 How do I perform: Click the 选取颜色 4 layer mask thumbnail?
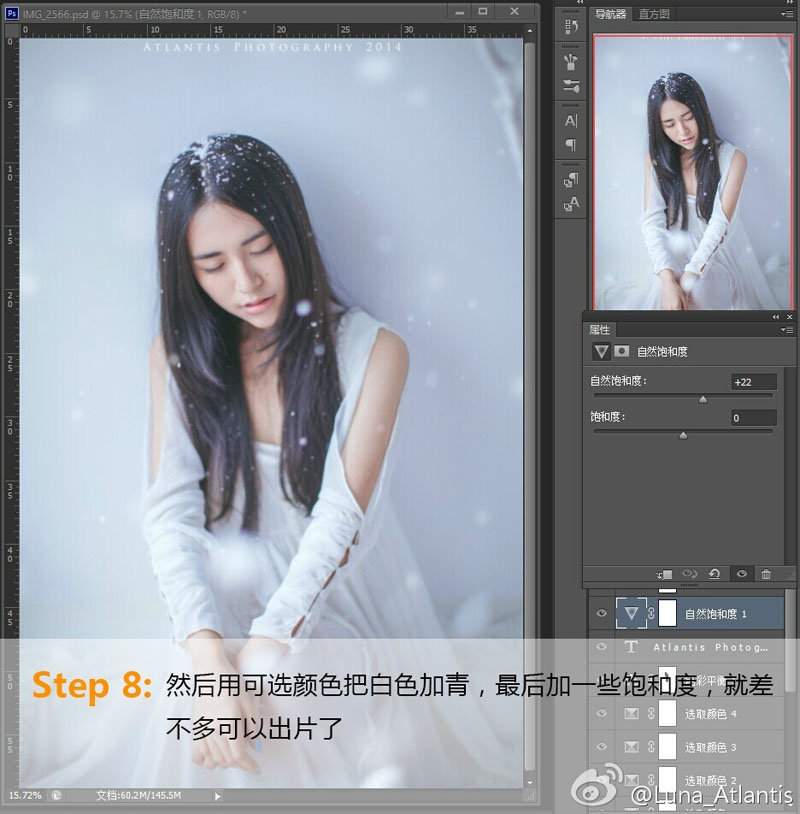coord(668,713)
